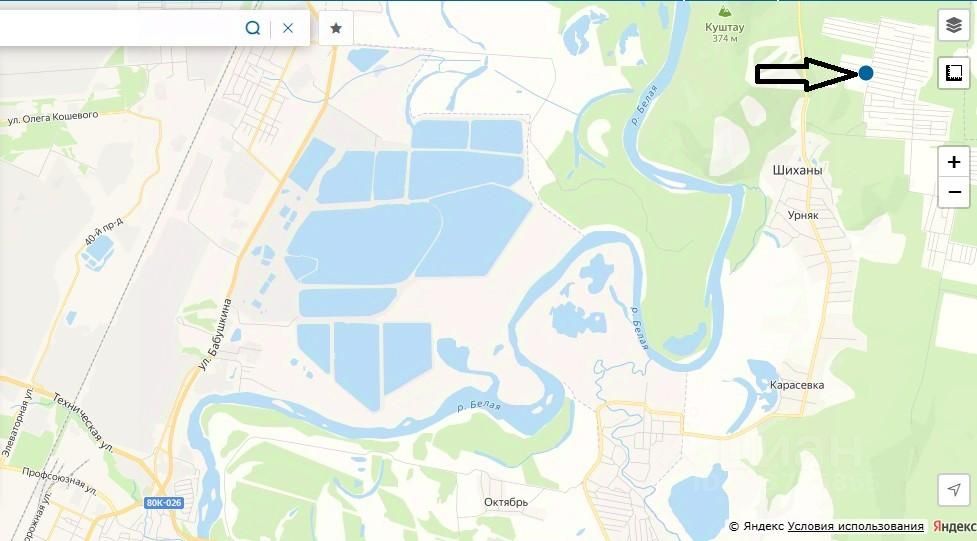The height and width of the screenshot is (541, 977).
Task: Activate the ruler measurement tool
Action: 953,72
